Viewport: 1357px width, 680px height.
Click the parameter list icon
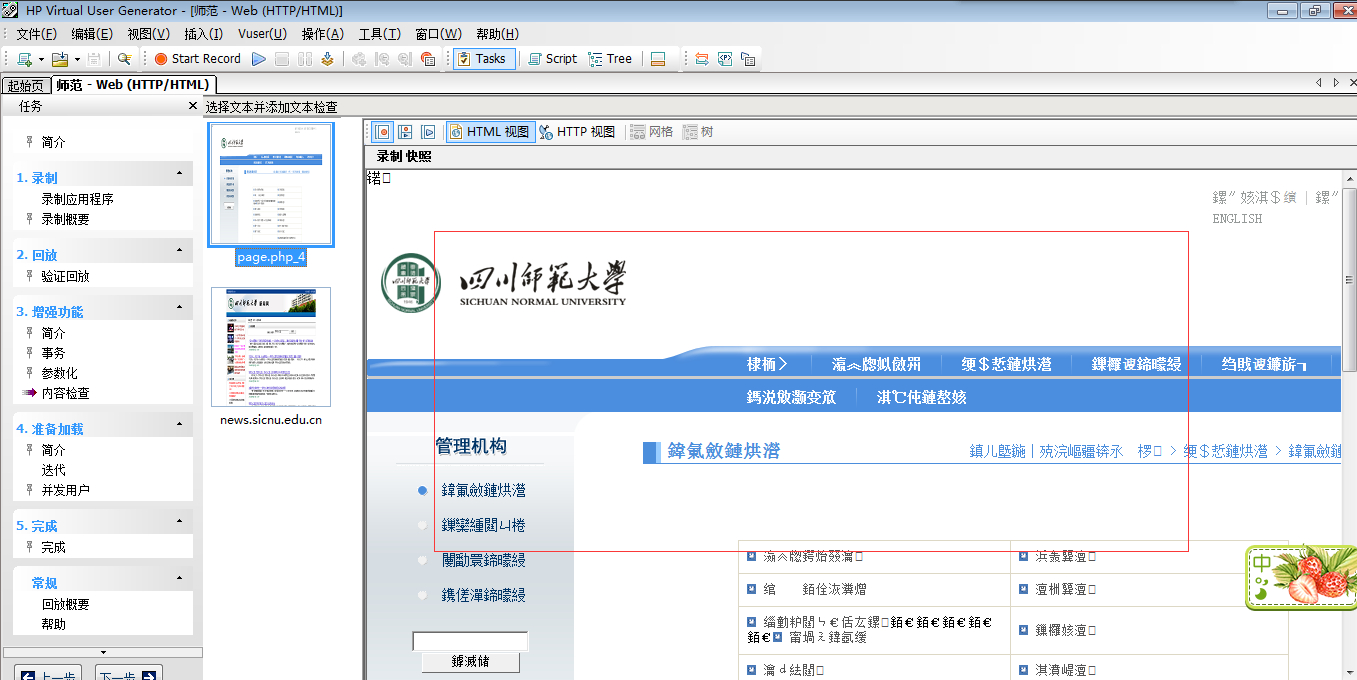pyautogui.click(x=725, y=59)
